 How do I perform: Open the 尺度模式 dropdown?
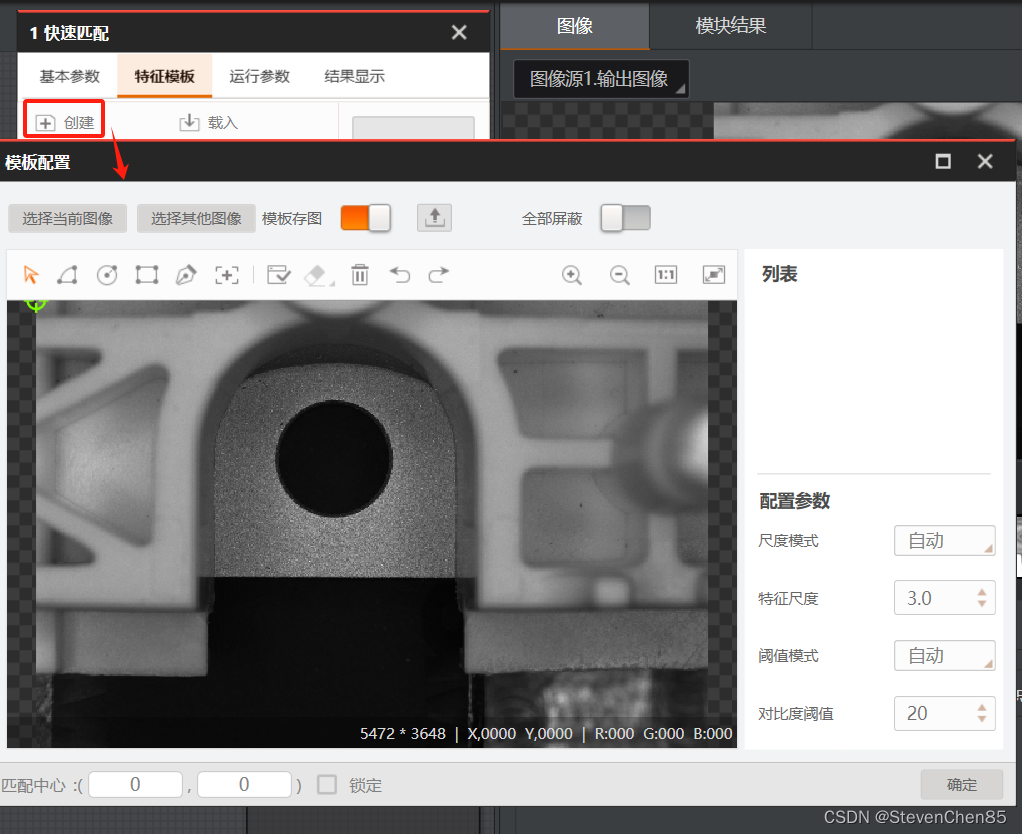[x=944, y=540]
